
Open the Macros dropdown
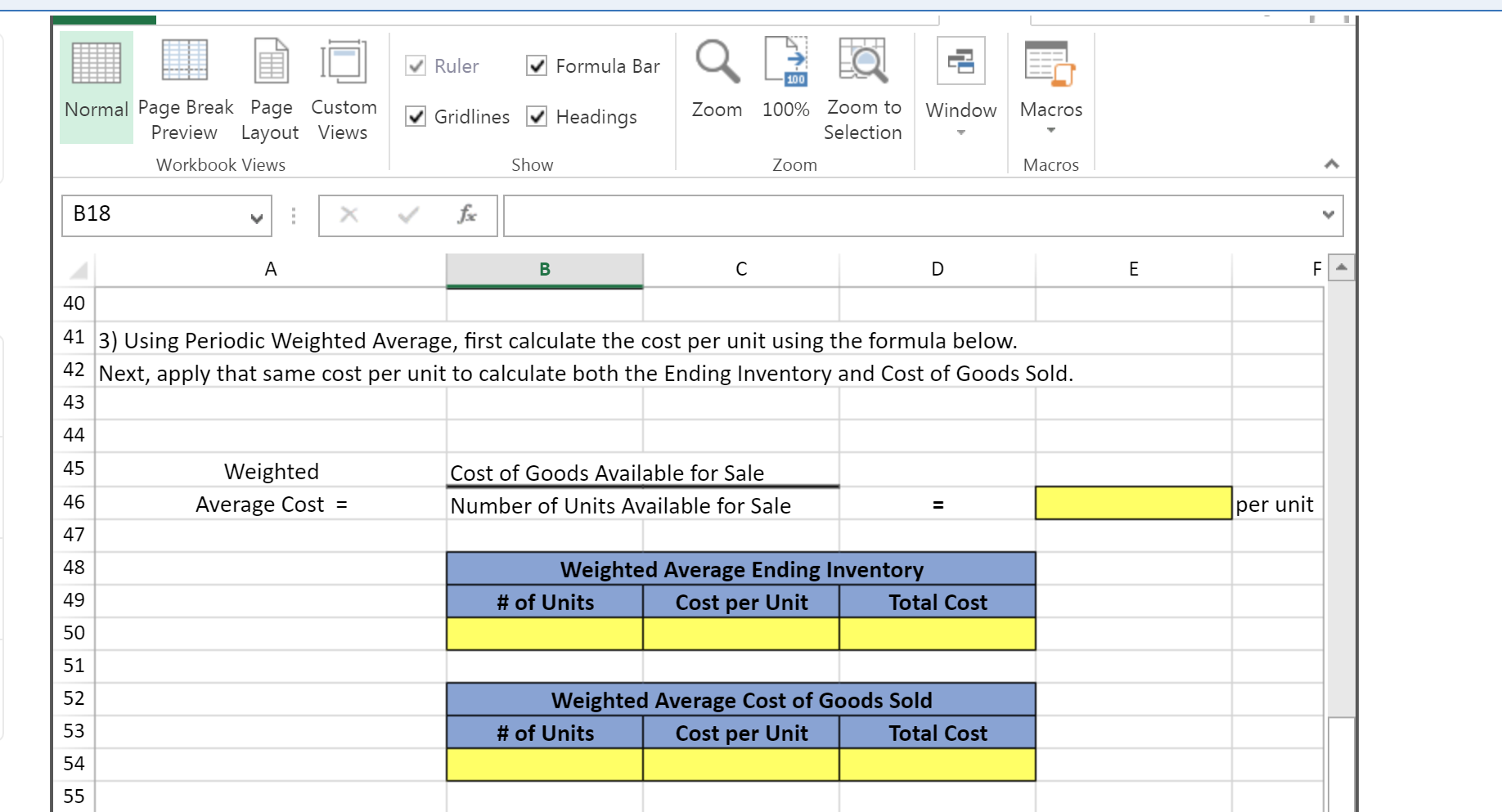1051,87
